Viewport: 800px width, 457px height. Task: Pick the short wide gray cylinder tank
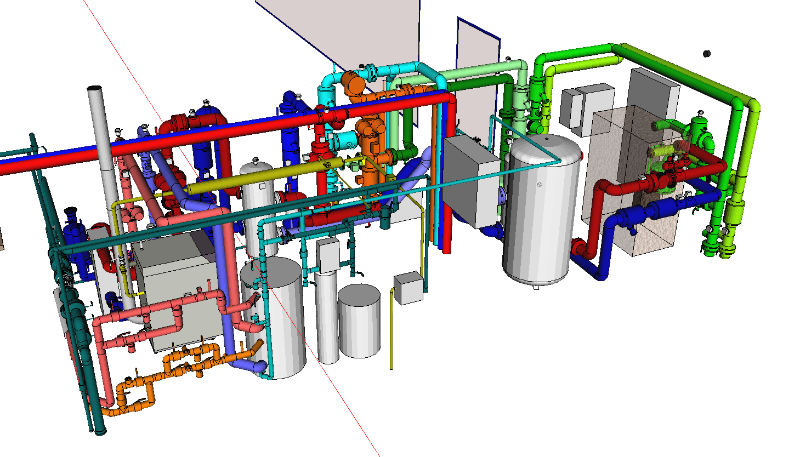pyautogui.click(x=359, y=320)
